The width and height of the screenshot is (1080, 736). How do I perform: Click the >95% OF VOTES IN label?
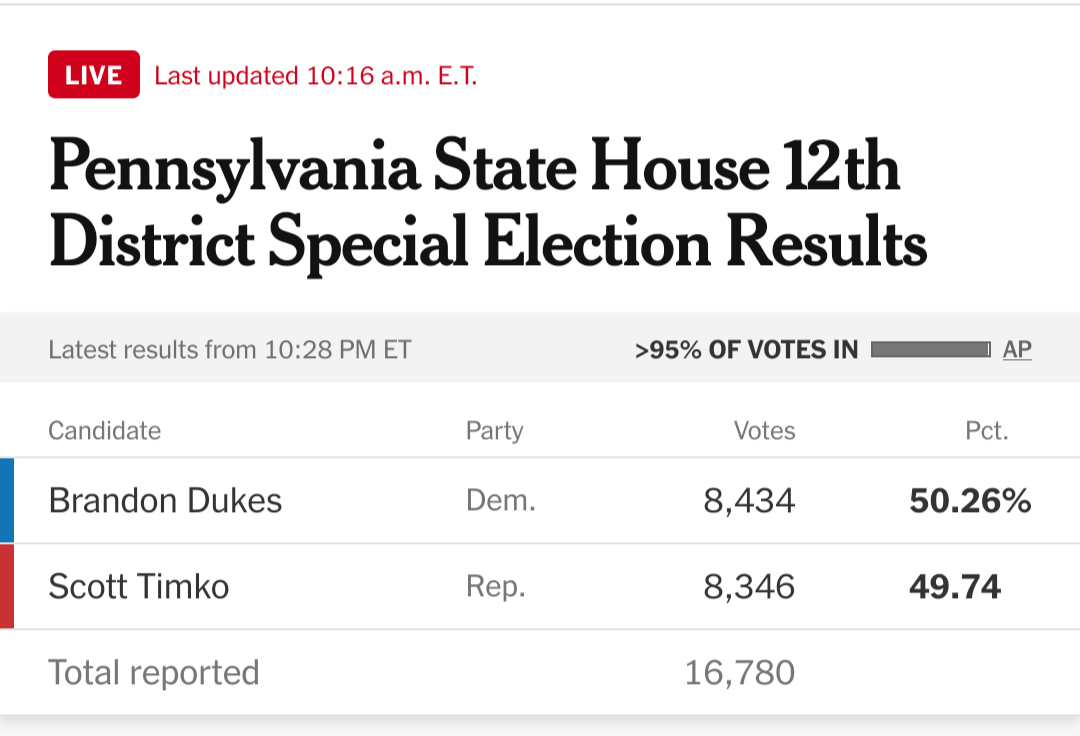coord(747,350)
